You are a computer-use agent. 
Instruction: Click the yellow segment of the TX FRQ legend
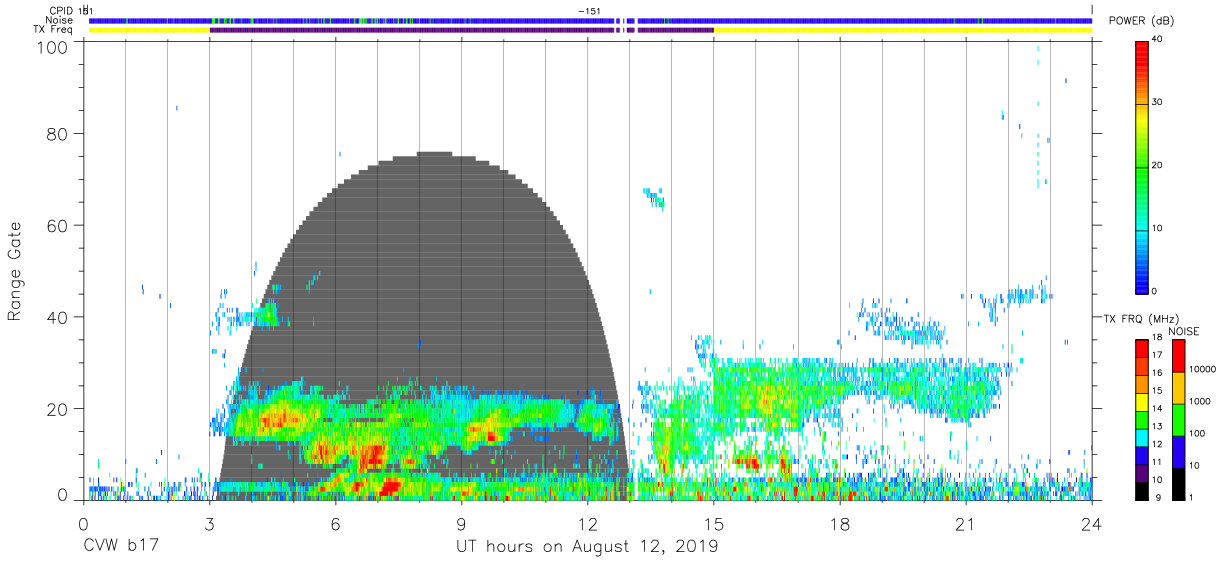tap(1142, 402)
